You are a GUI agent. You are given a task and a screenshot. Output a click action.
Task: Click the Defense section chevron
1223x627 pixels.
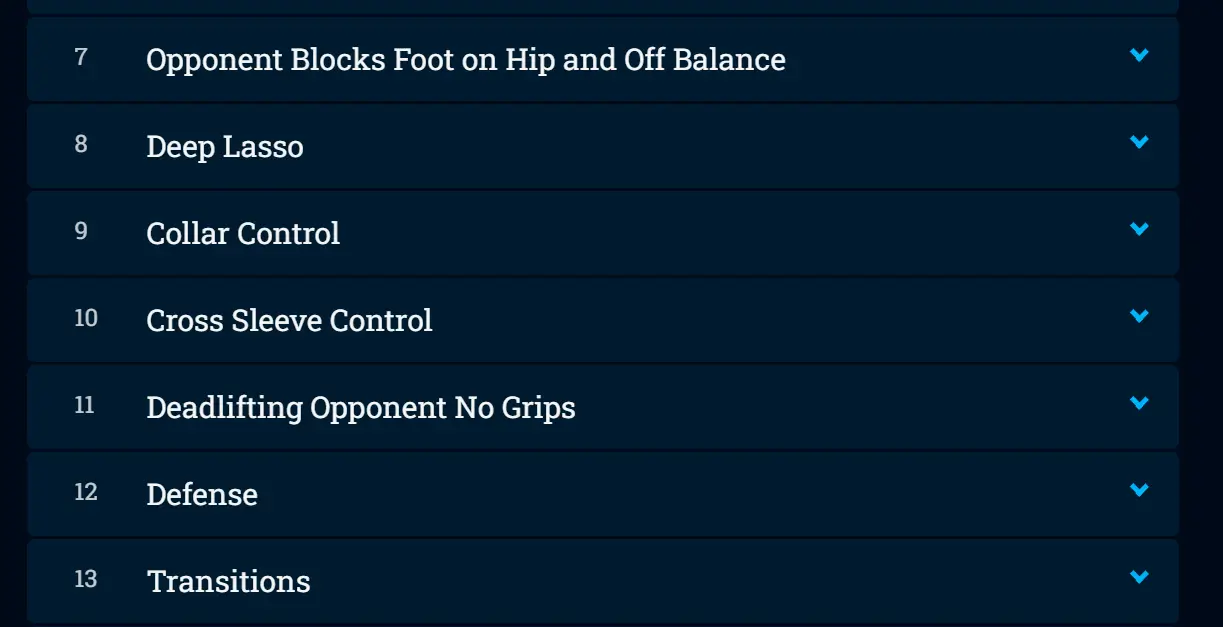[x=1139, y=491]
